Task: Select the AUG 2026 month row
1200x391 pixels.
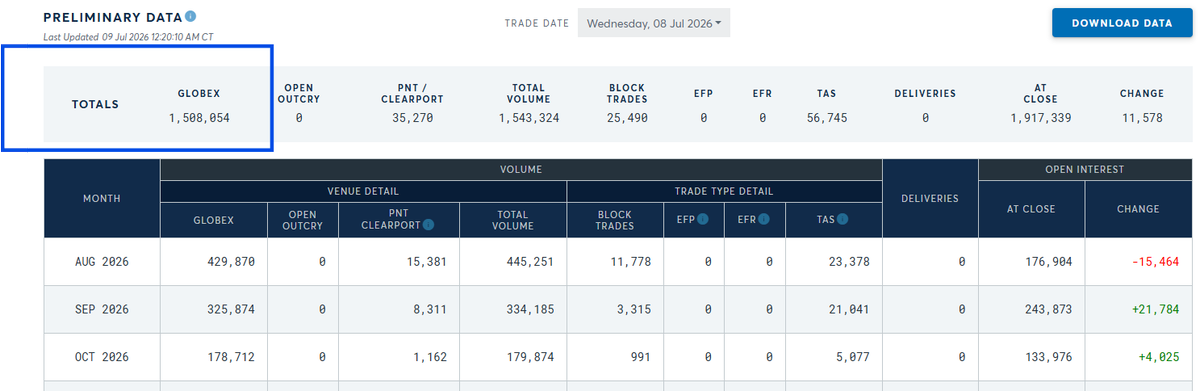Action: click(x=618, y=262)
